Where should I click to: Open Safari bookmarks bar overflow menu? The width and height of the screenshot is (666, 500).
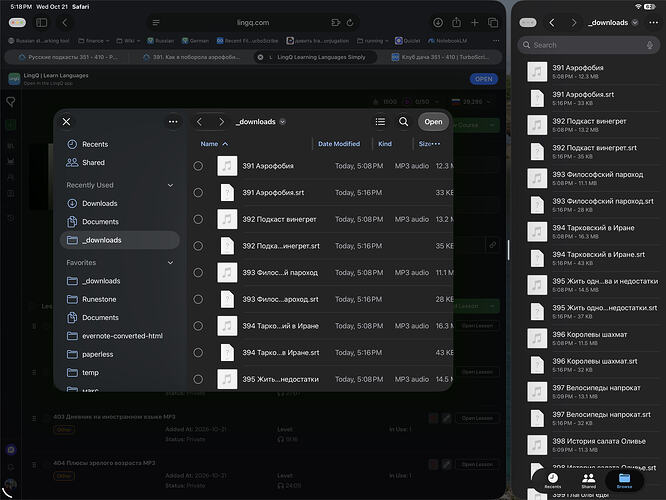tap(496, 41)
